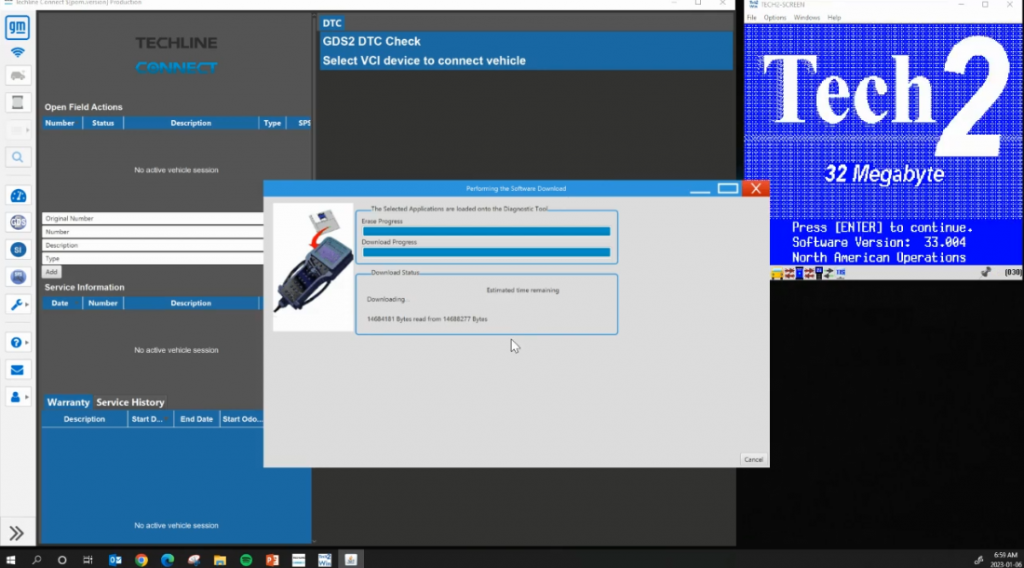Open the Java app icon in taskbar
Viewport: 1024px width, 568px height.
(351, 560)
